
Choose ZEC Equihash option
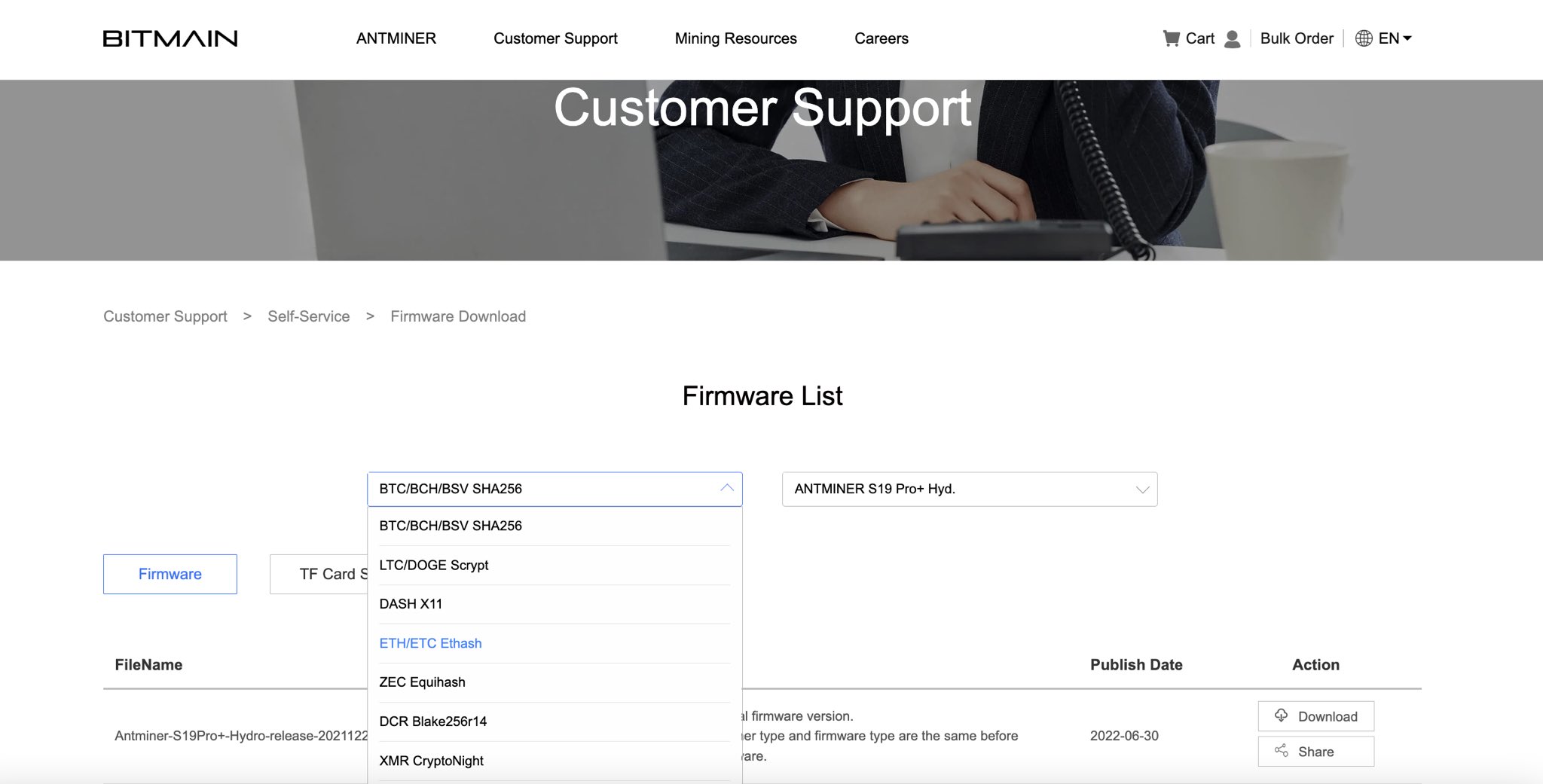[x=555, y=682]
